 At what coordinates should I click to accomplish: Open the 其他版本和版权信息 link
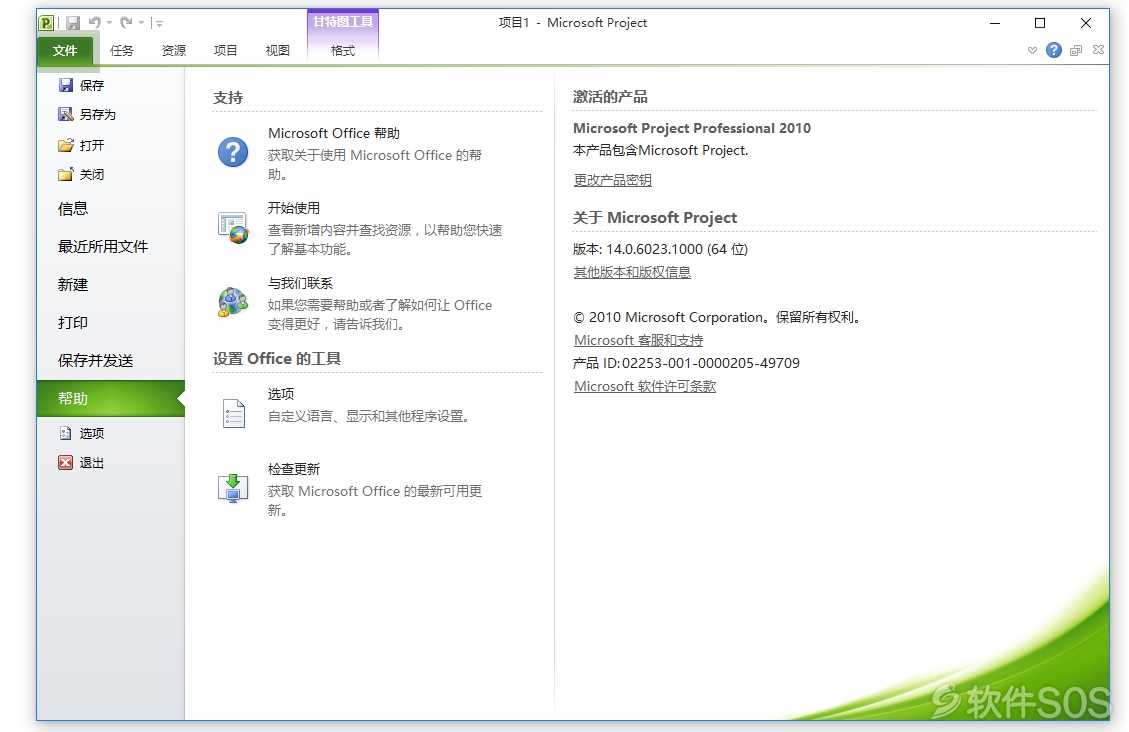pos(632,272)
